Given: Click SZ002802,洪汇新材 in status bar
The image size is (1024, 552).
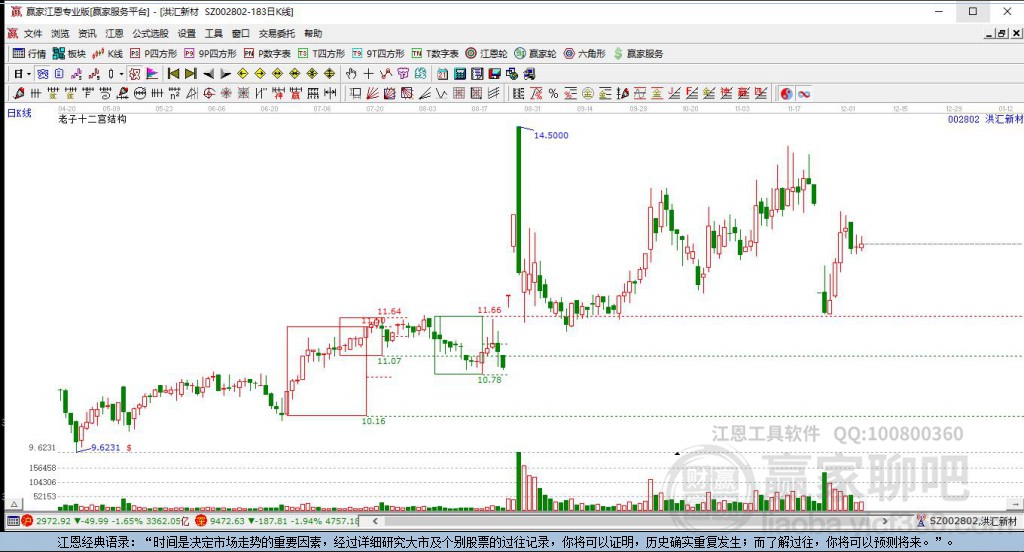Looking at the screenshot, I should [x=973, y=521].
